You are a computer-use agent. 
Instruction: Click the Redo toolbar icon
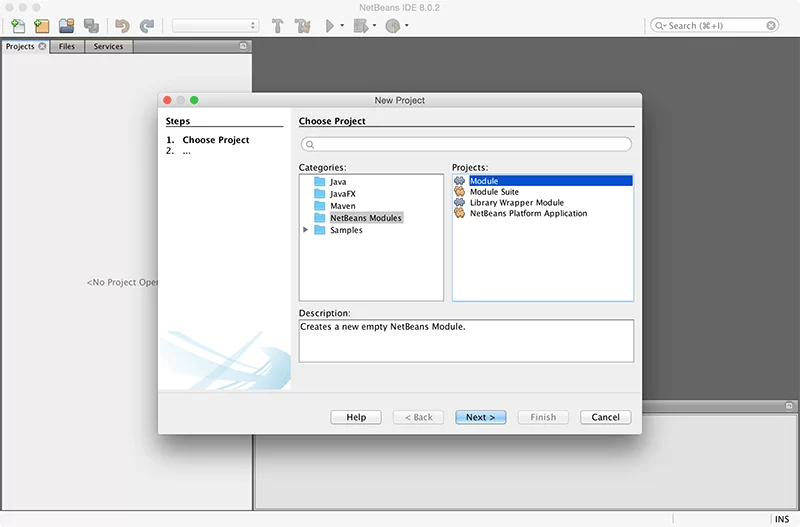[x=147, y=26]
